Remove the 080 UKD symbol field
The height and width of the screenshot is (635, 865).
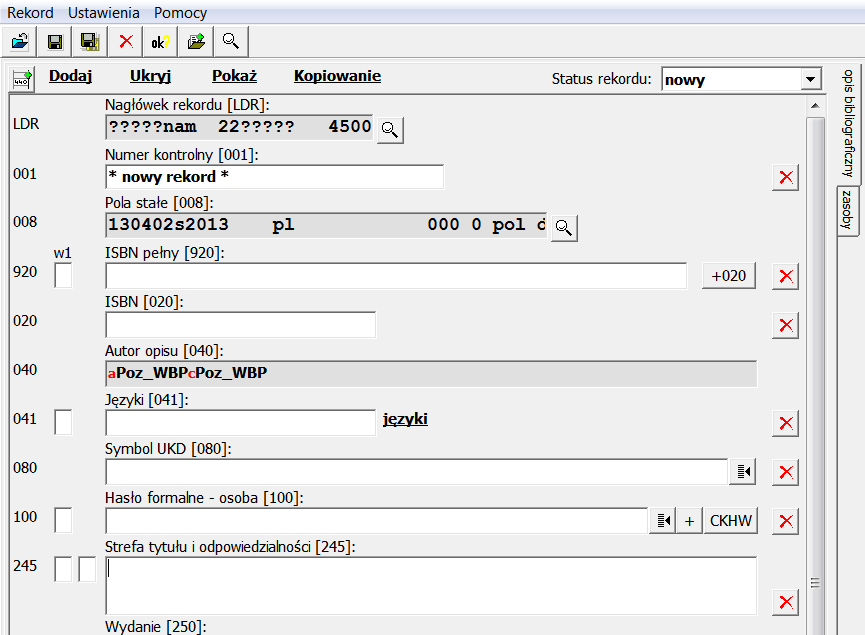coord(786,472)
